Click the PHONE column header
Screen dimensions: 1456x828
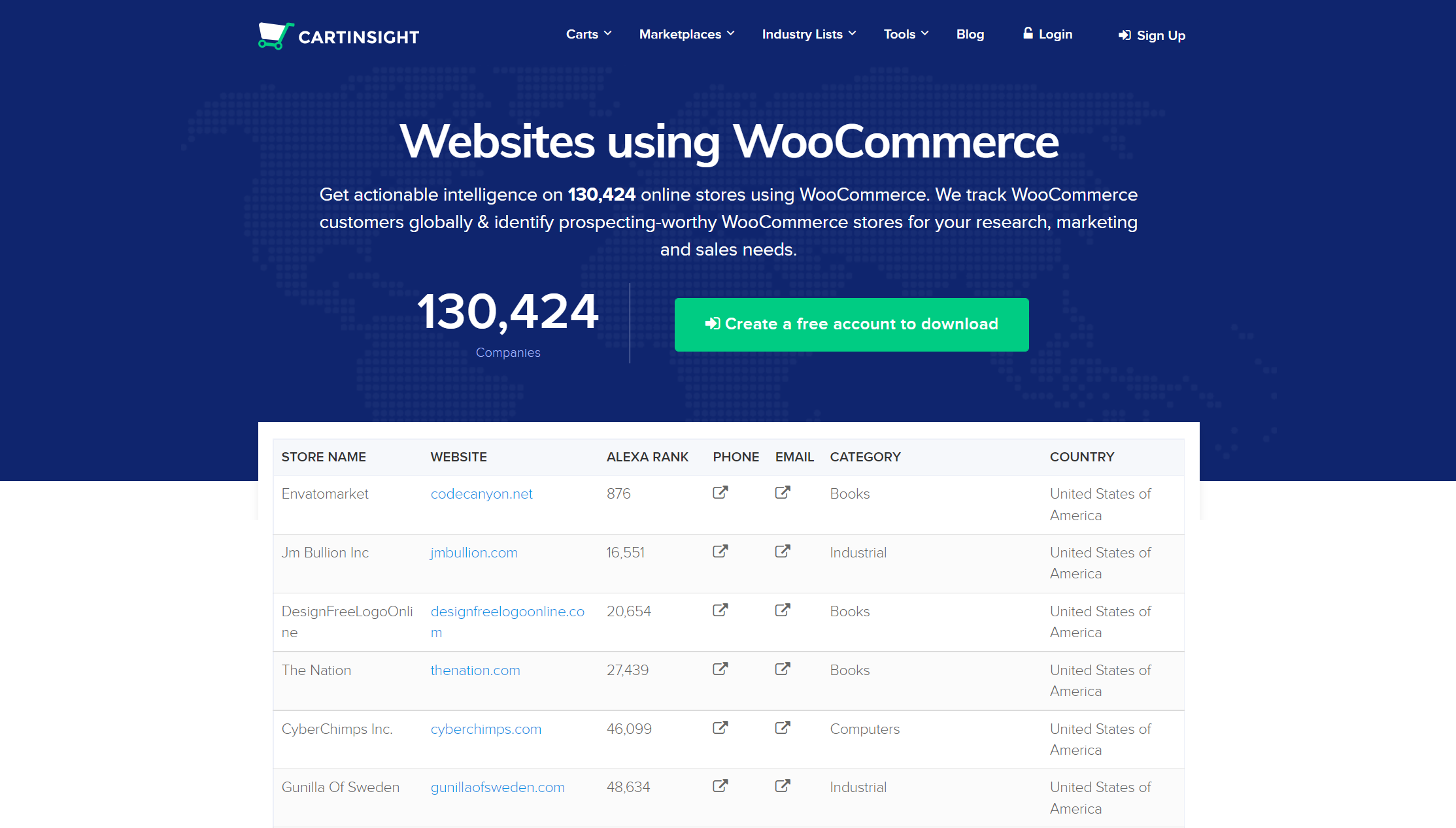tap(736, 457)
